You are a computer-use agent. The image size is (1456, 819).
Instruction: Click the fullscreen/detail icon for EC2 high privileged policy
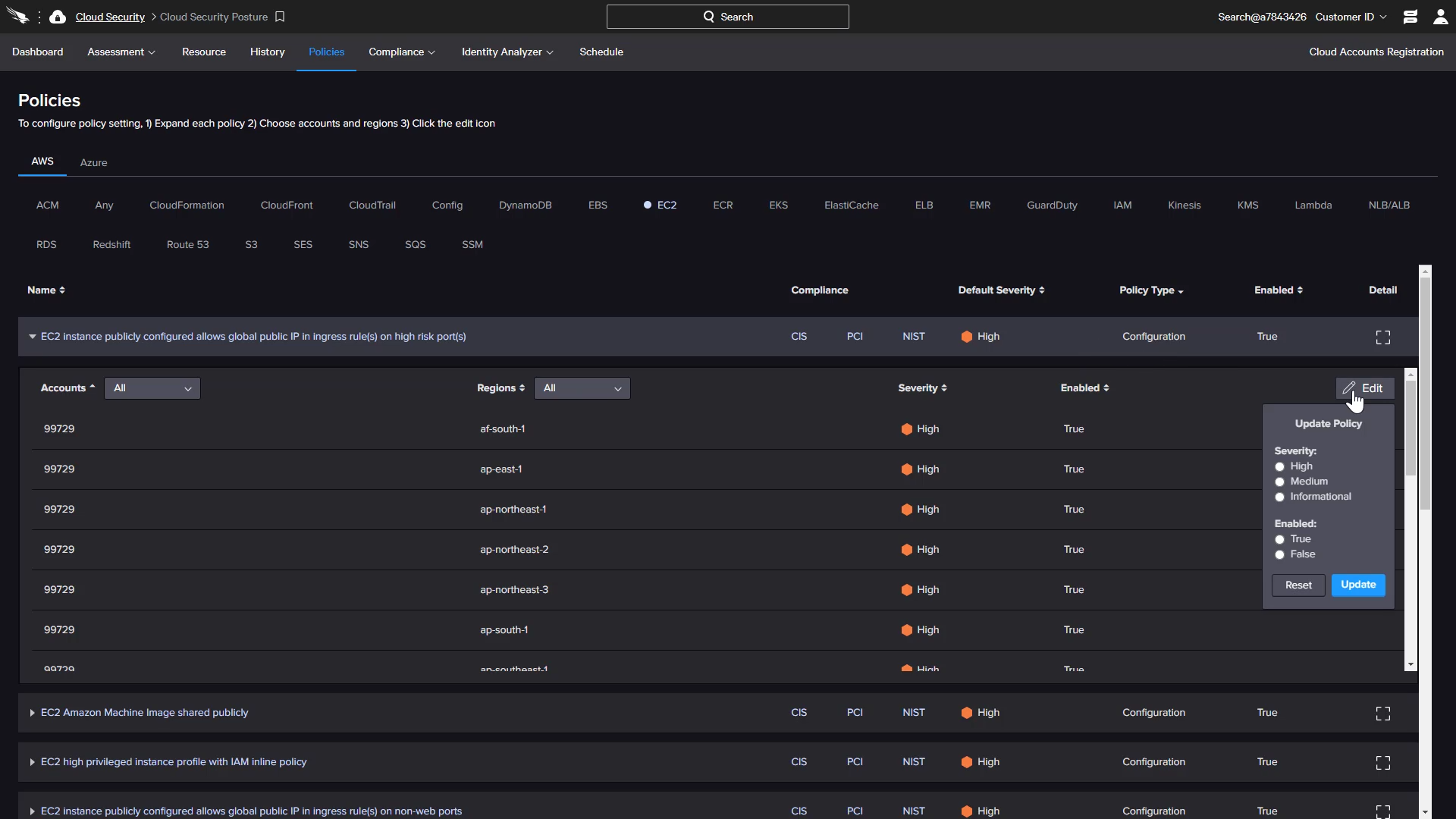(x=1383, y=762)
